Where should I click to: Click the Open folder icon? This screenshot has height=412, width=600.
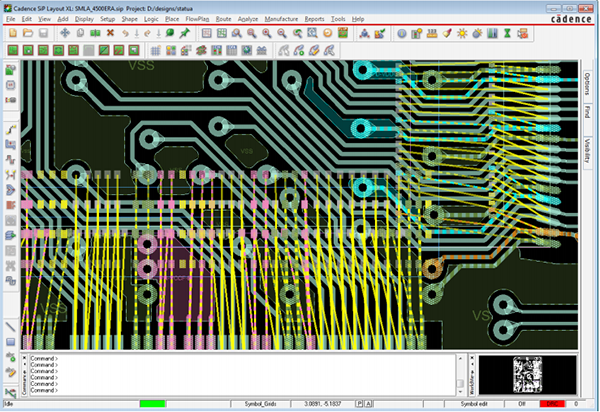pos(28,33)
